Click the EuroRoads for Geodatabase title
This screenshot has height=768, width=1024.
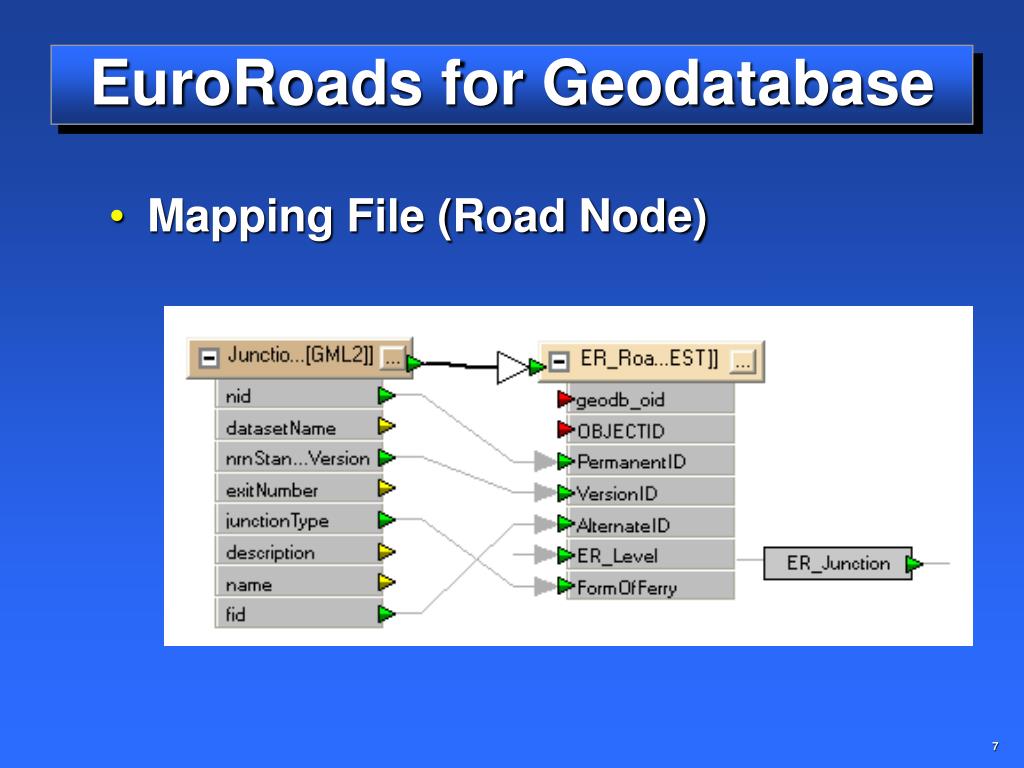513,83
